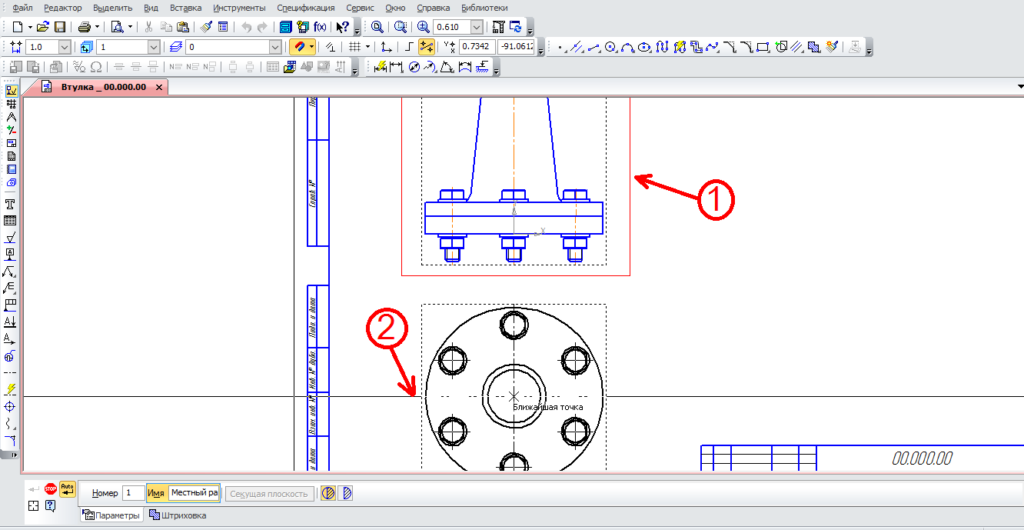1024x530 pixels.
Task: Click the Имя text field
Action: pyautogui.click(x=193, y=493)
